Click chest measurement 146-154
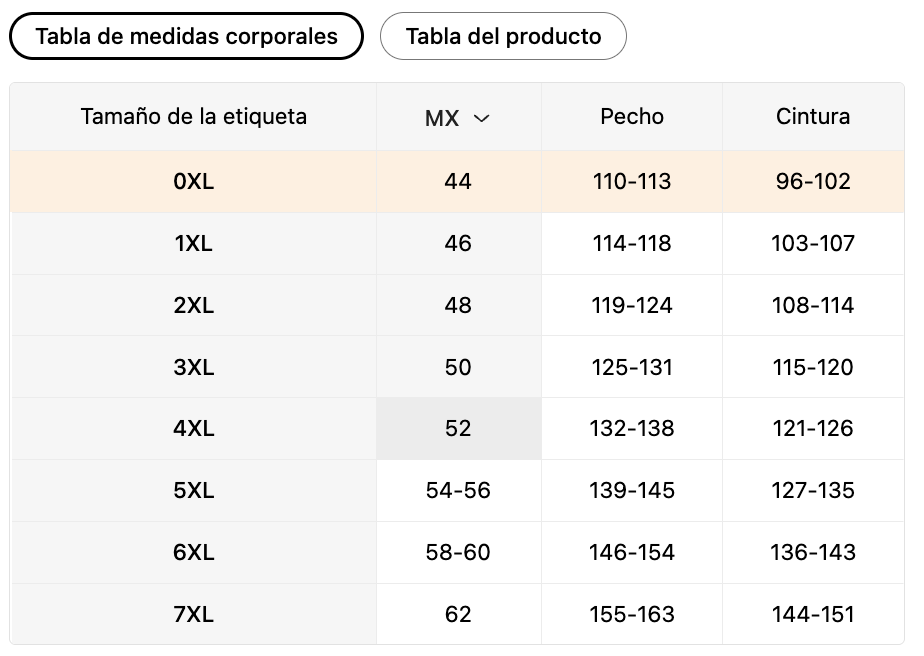Image resolution: width=924 pixels, height=656 pixels. click(632, 552)
